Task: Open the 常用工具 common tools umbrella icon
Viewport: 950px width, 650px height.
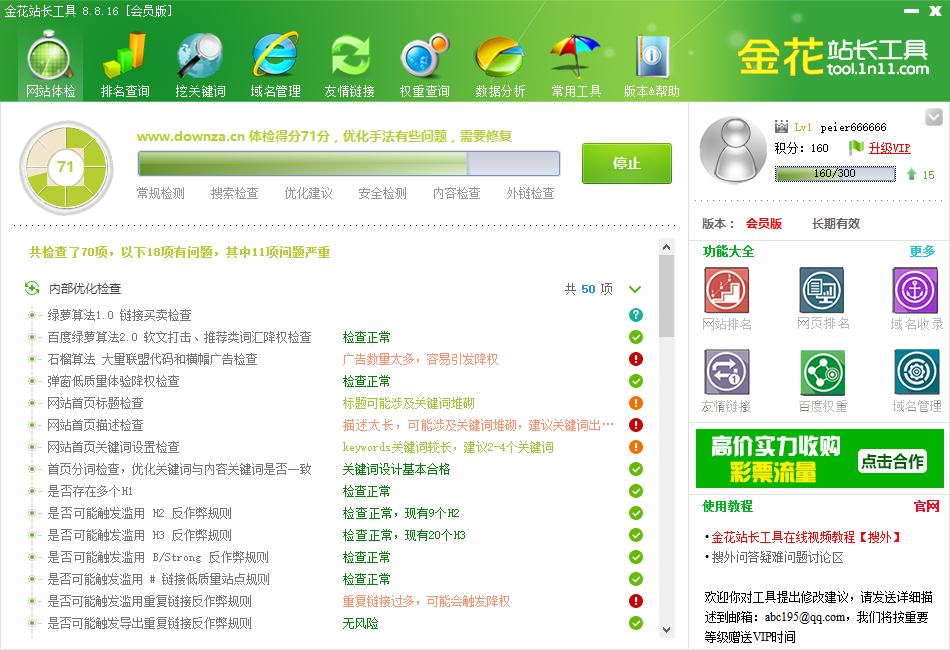Action: click(x=576, y=65)
